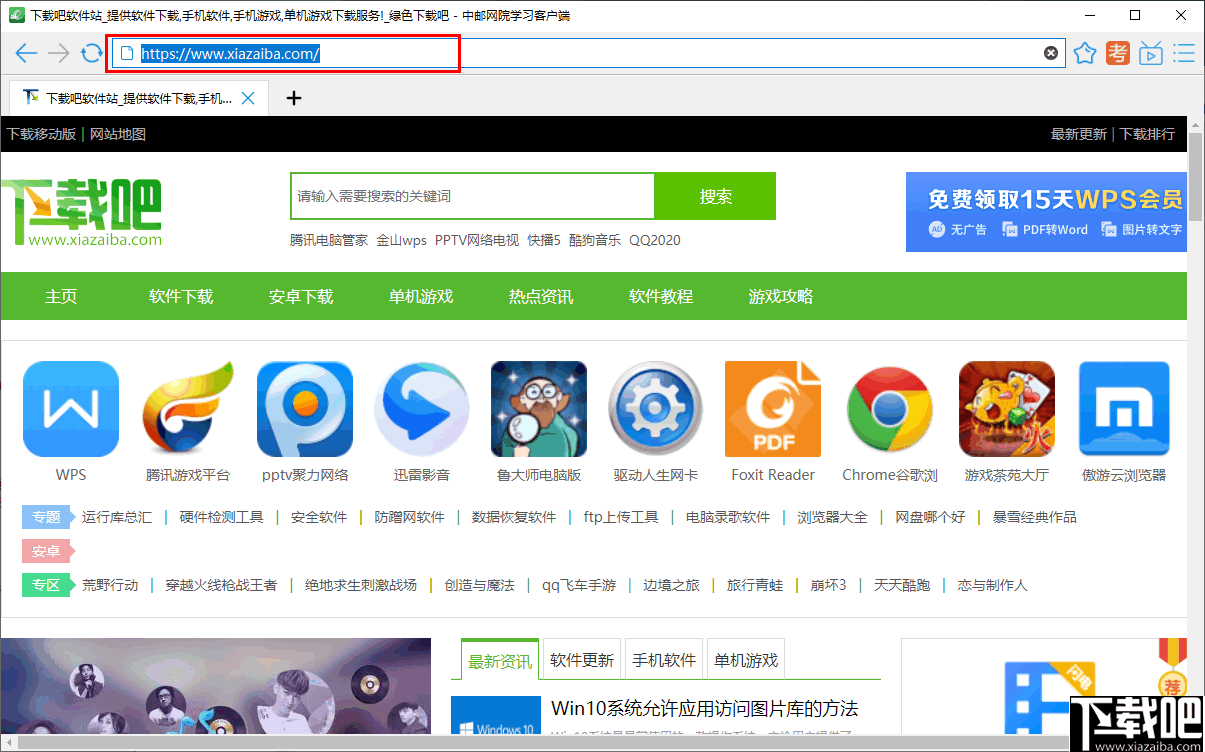This screenshot has width=1205, height=752.
Task: Open the 迅雷影音 app icon
Action: 421,408
